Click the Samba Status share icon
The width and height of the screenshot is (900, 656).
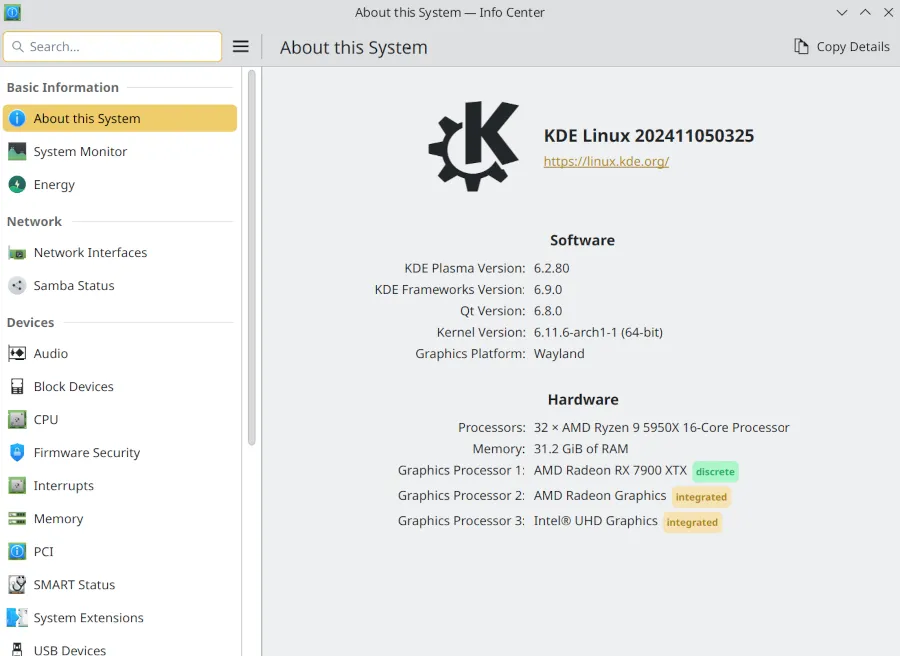click(x=17, y=285)
